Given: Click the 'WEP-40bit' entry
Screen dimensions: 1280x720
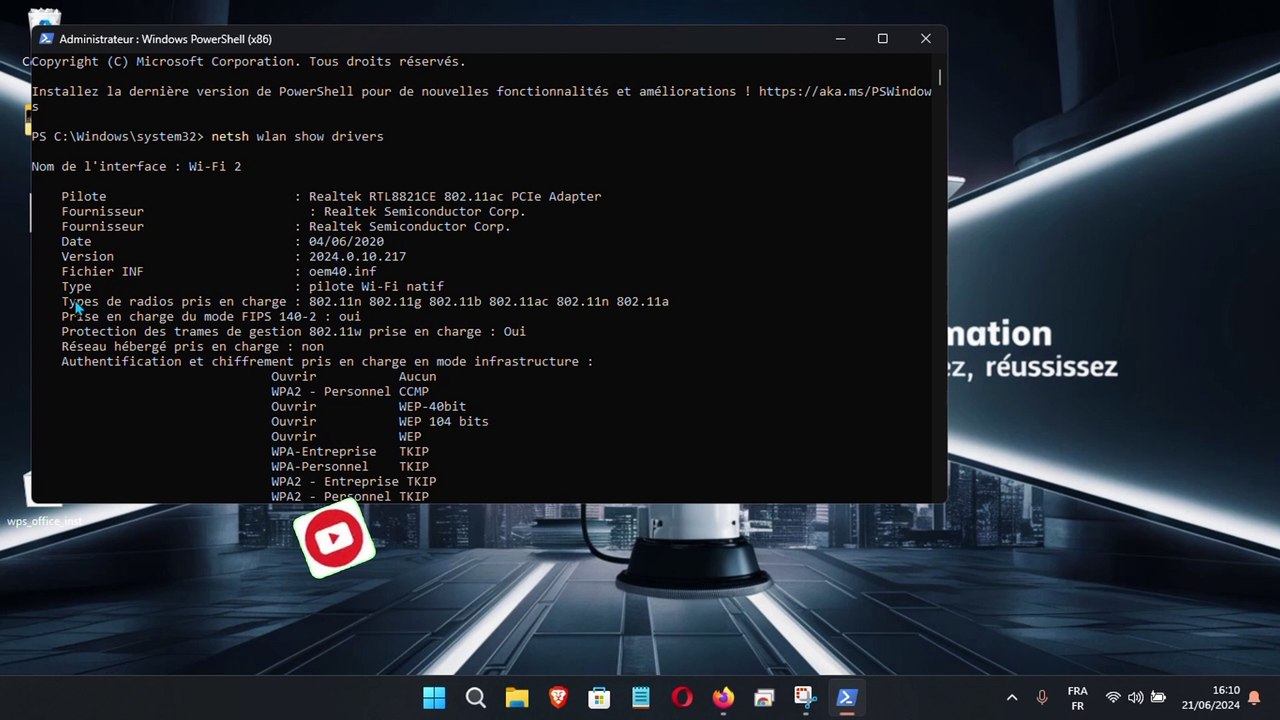Looking at the screenshot, I should (432, 407).
